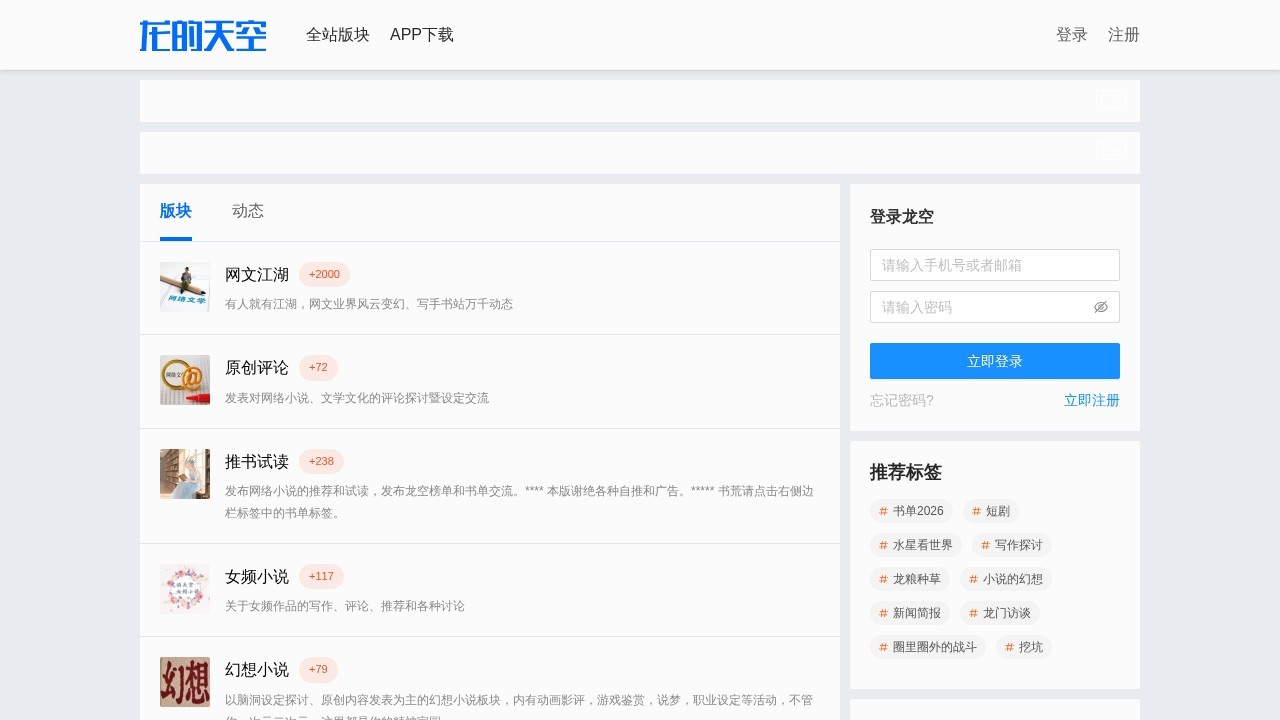Click the 立即注册 link
Viewport: 1280px width, 720px height.
tap(1091, 400)
